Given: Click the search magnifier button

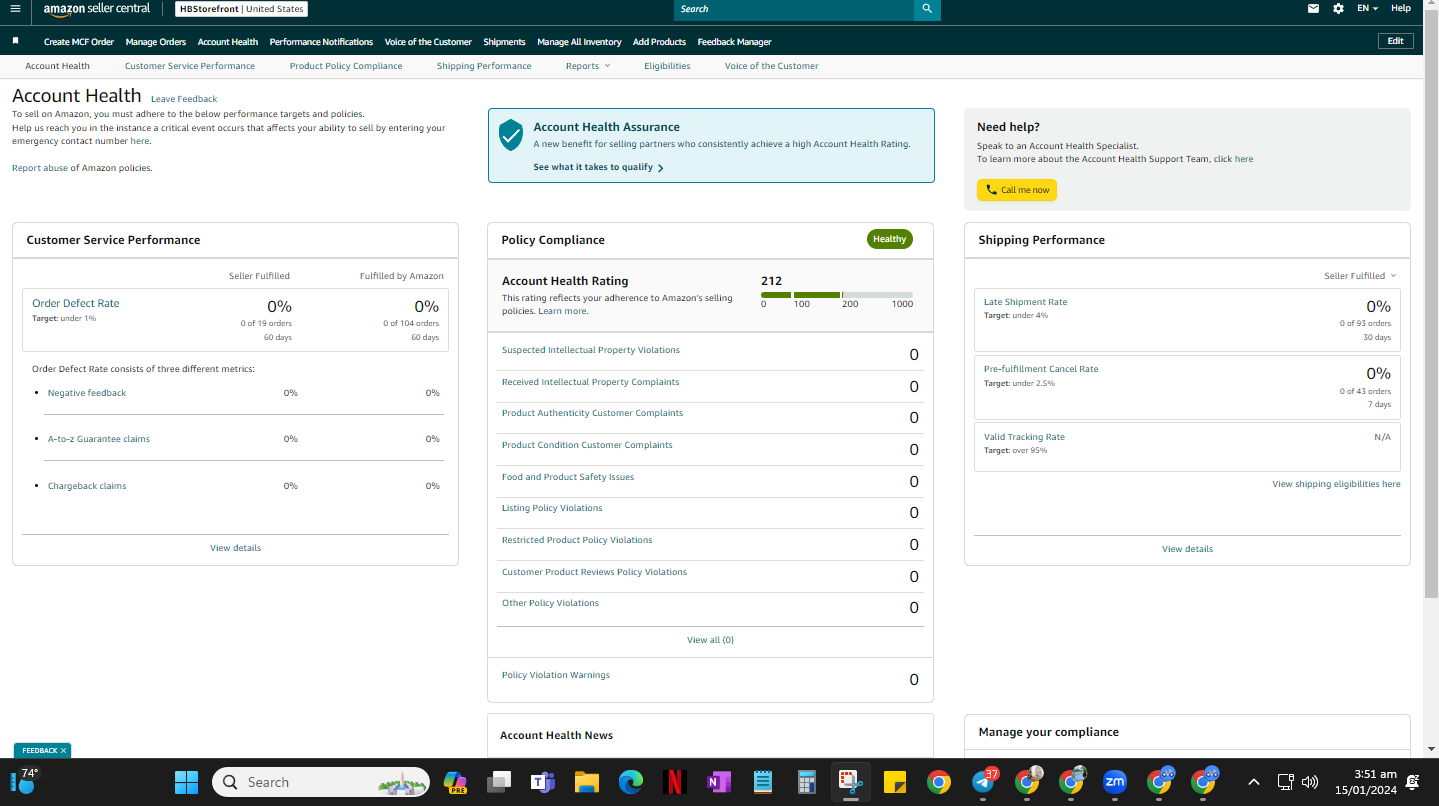Looking at the screenshot, I should 927,9.
